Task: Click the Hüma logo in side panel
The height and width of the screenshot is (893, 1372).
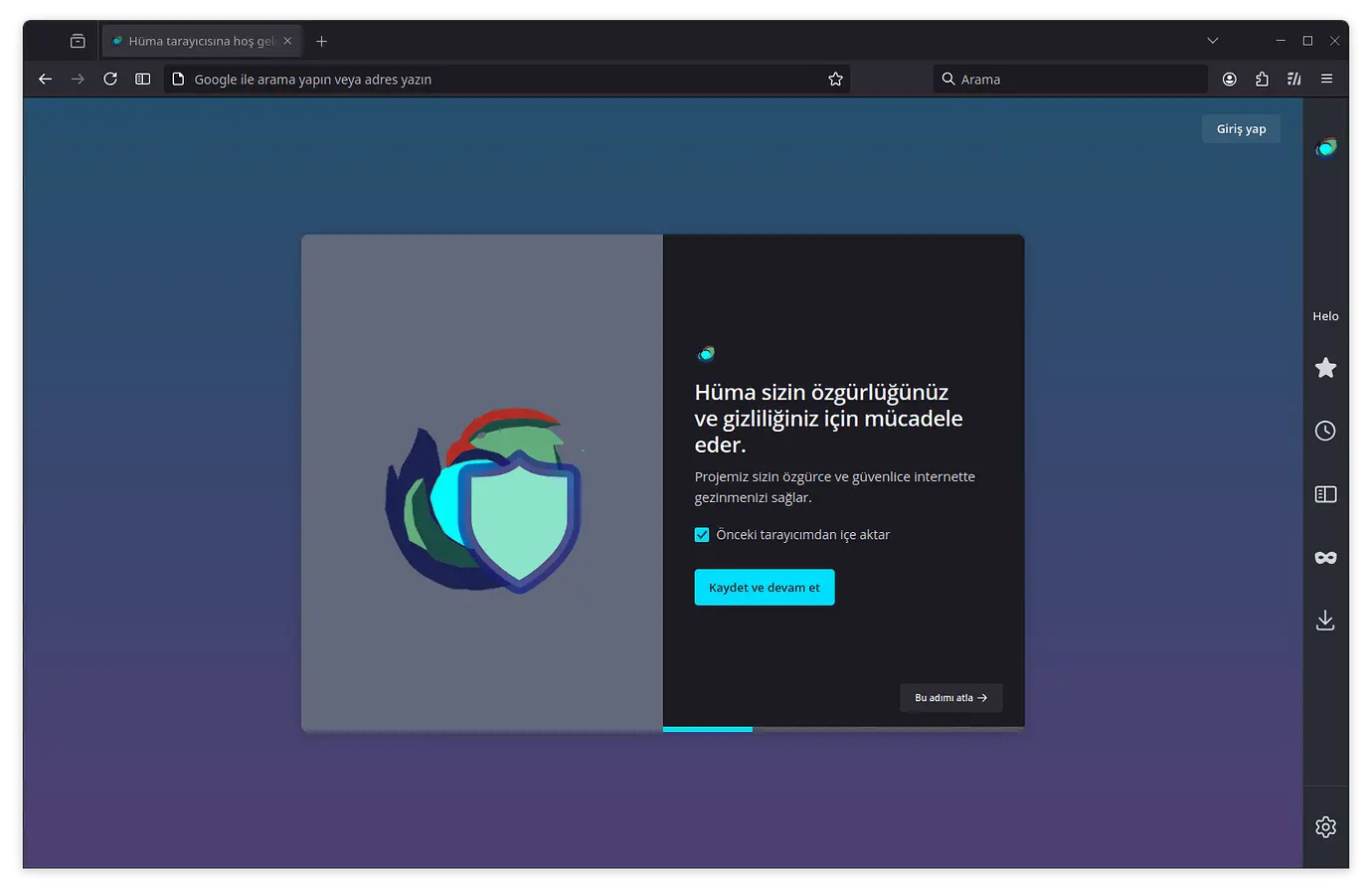Action: point(1326,148)
